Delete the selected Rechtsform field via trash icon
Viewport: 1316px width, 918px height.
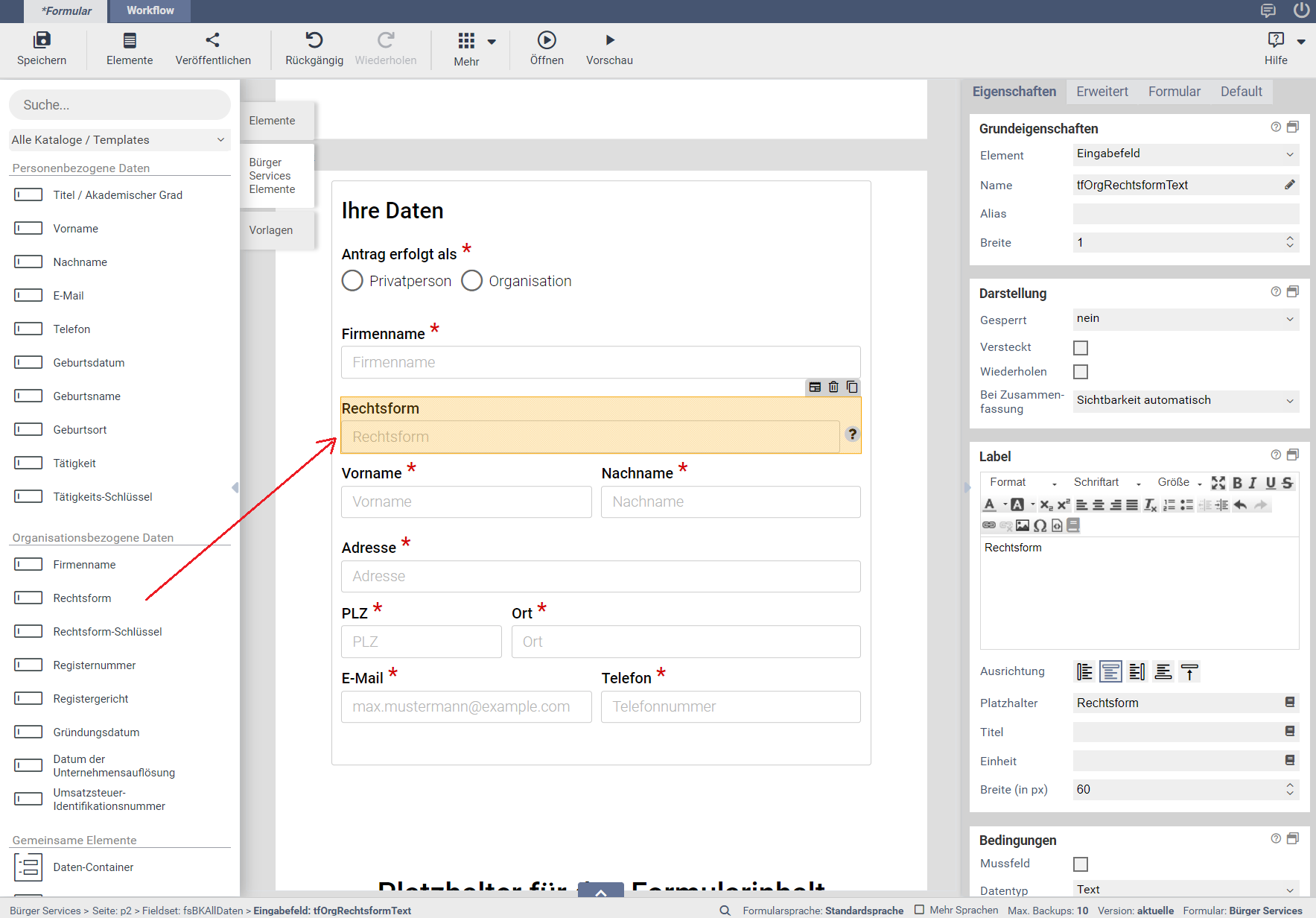[x=833, y=387]
